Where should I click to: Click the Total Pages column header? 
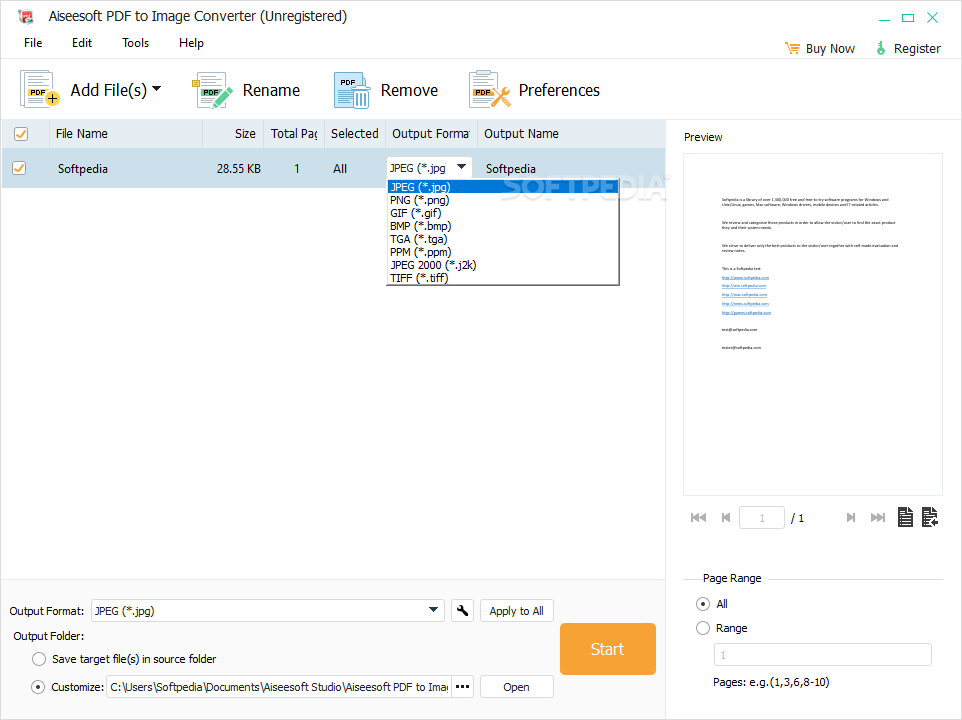(294, 134)
